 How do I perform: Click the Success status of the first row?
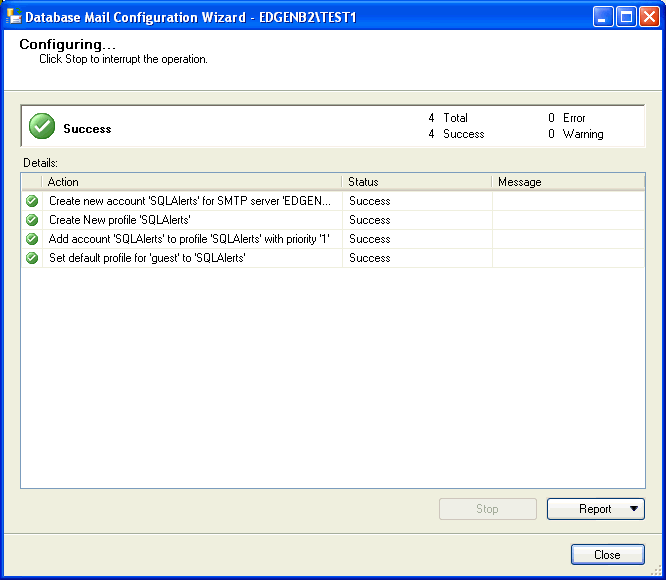click(370, 201)
